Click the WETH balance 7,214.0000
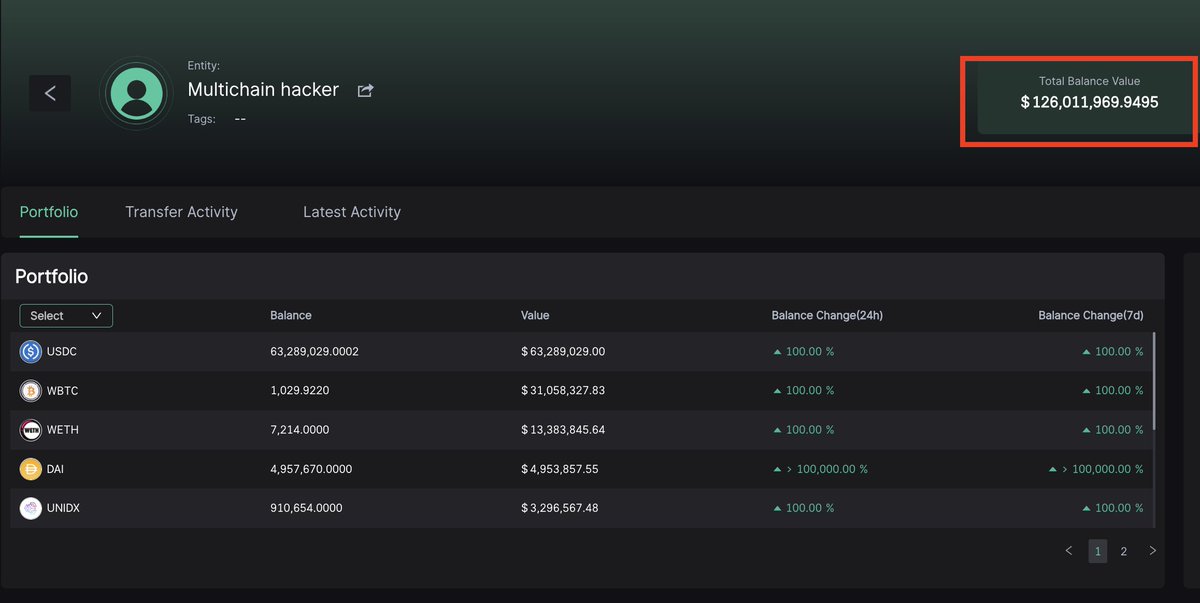 (299, 430)
